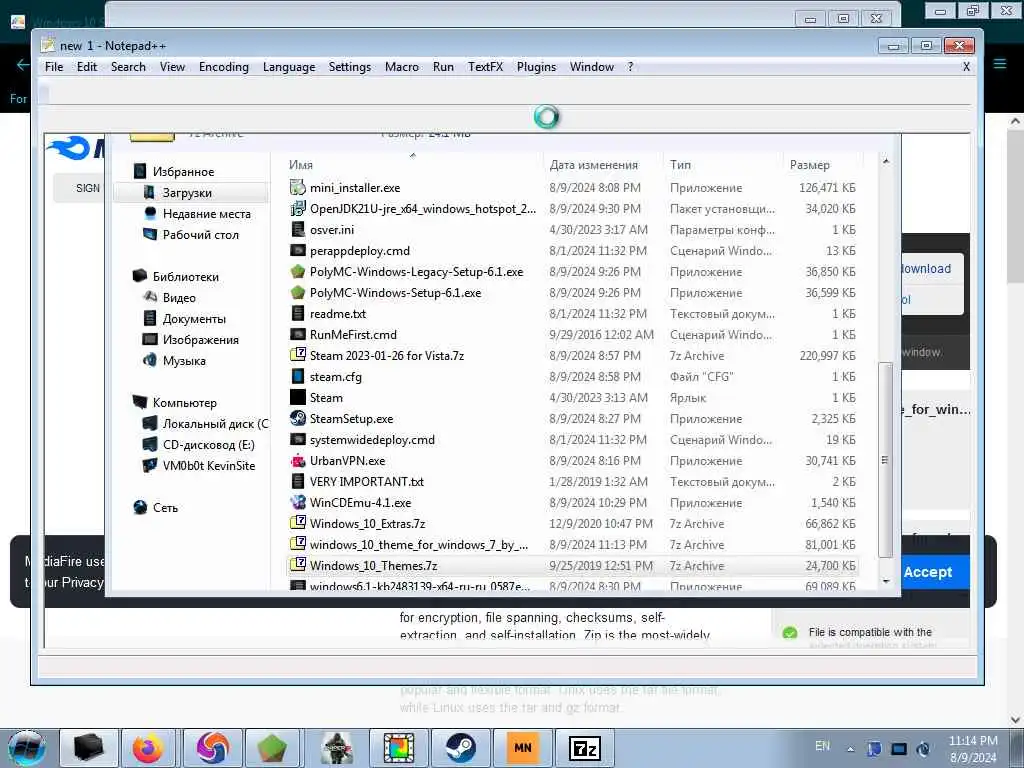1024x768 pixels.
Task: Select windows_10_theme_for_windows_7_by_... file name
Action: coord(419,544)
